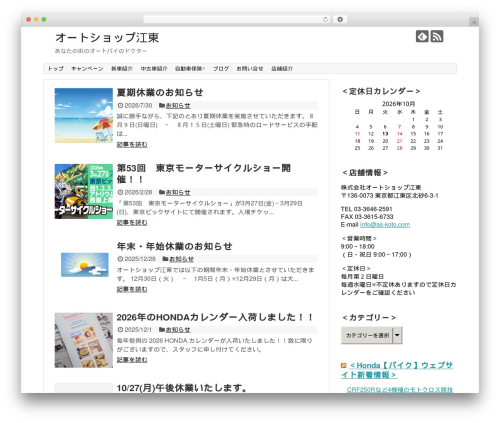
Task: Click 記事を読む under HONDAカレンダー post
Action: pyautogui.click(x=132, y=360)
